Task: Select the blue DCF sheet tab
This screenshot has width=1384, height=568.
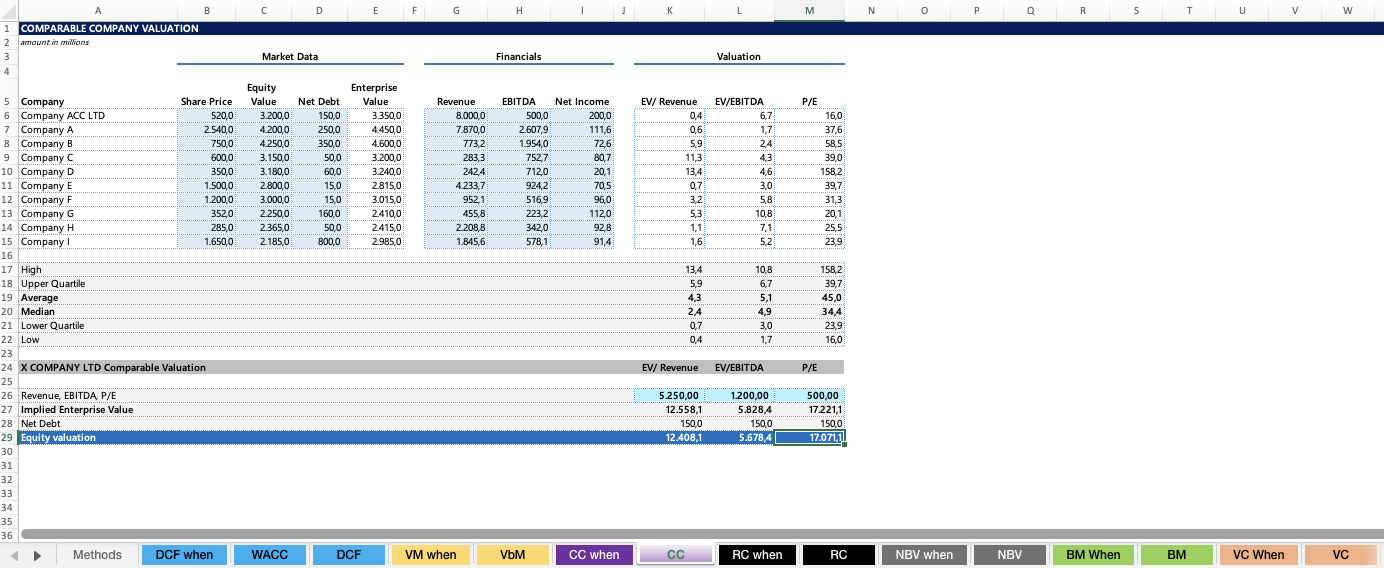Action: pos(348,555)
